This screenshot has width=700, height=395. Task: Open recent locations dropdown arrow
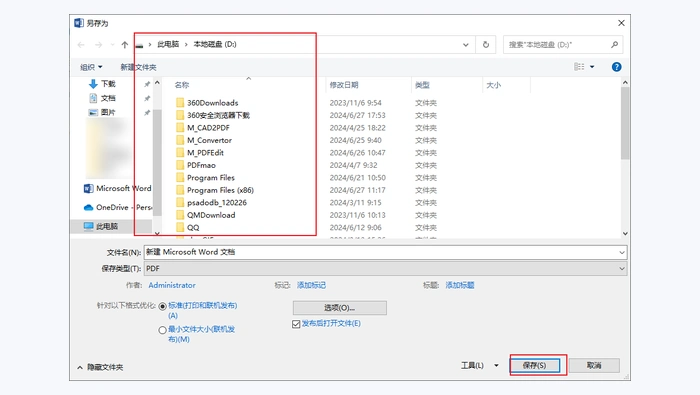(x=112, y=45)
